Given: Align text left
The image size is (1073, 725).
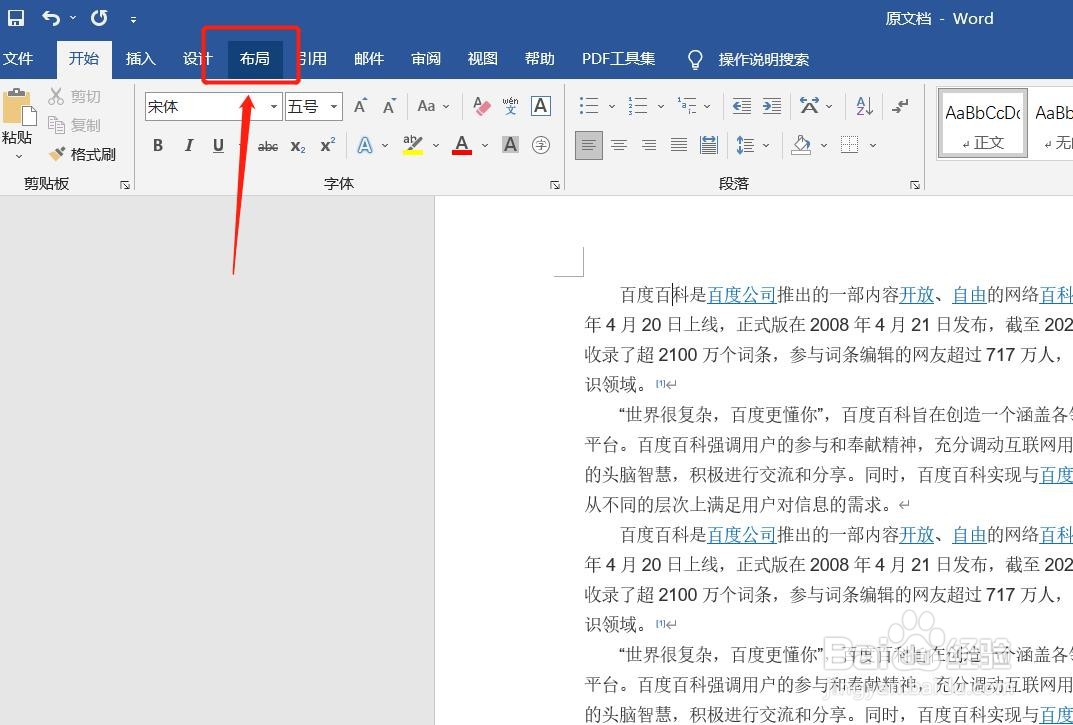Looking at the screenshot, I should point(589,145).
